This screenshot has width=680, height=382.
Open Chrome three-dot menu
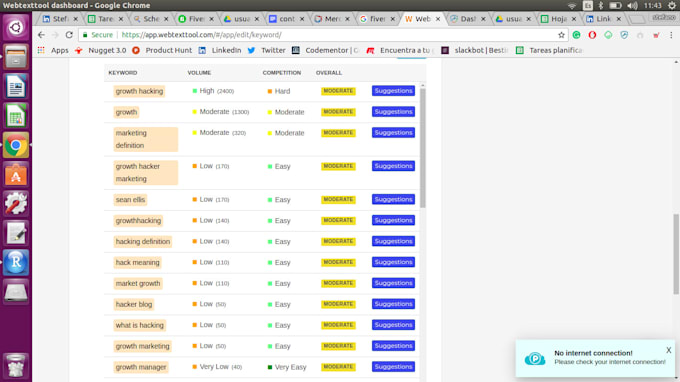point(671,35)
